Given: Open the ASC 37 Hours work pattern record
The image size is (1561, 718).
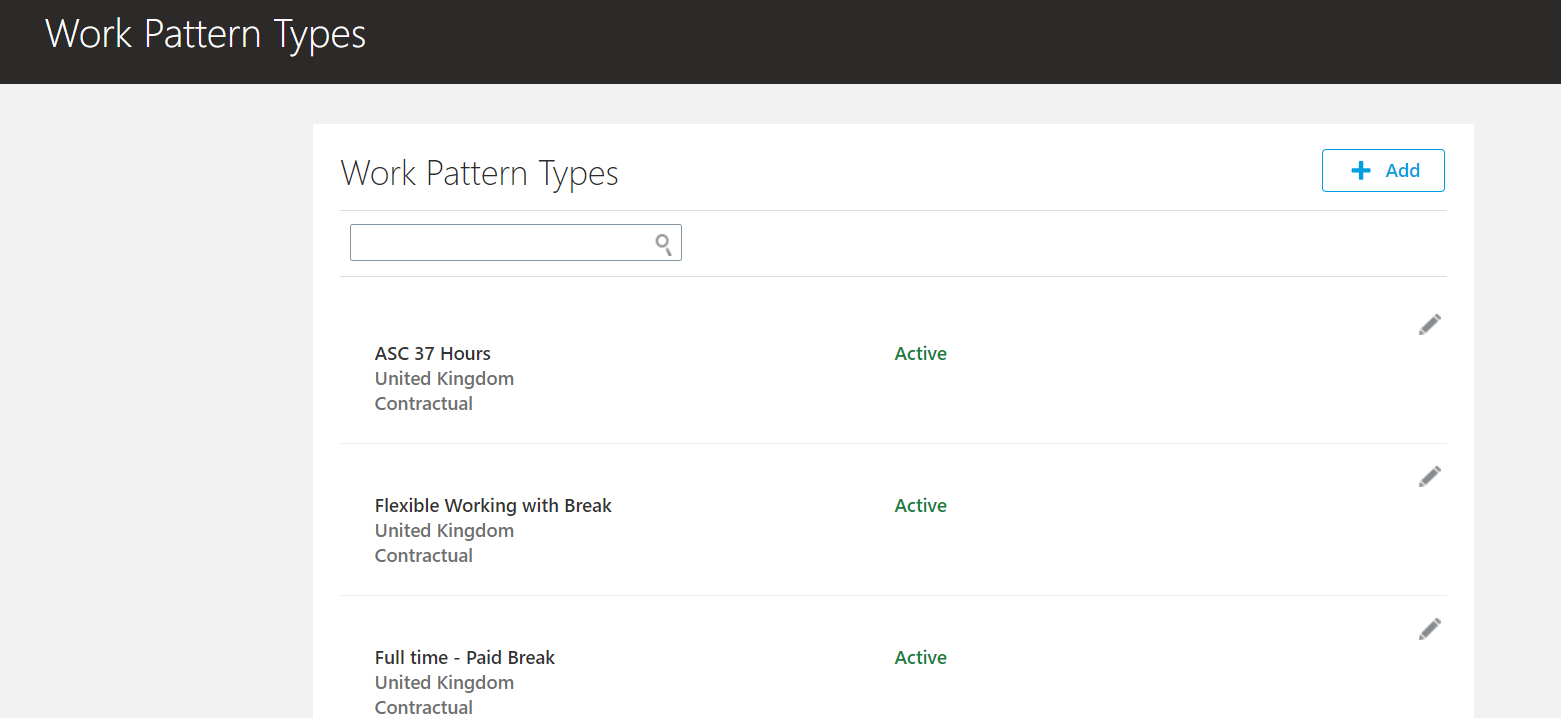Looking at the screenshot, I should [432, 353].
